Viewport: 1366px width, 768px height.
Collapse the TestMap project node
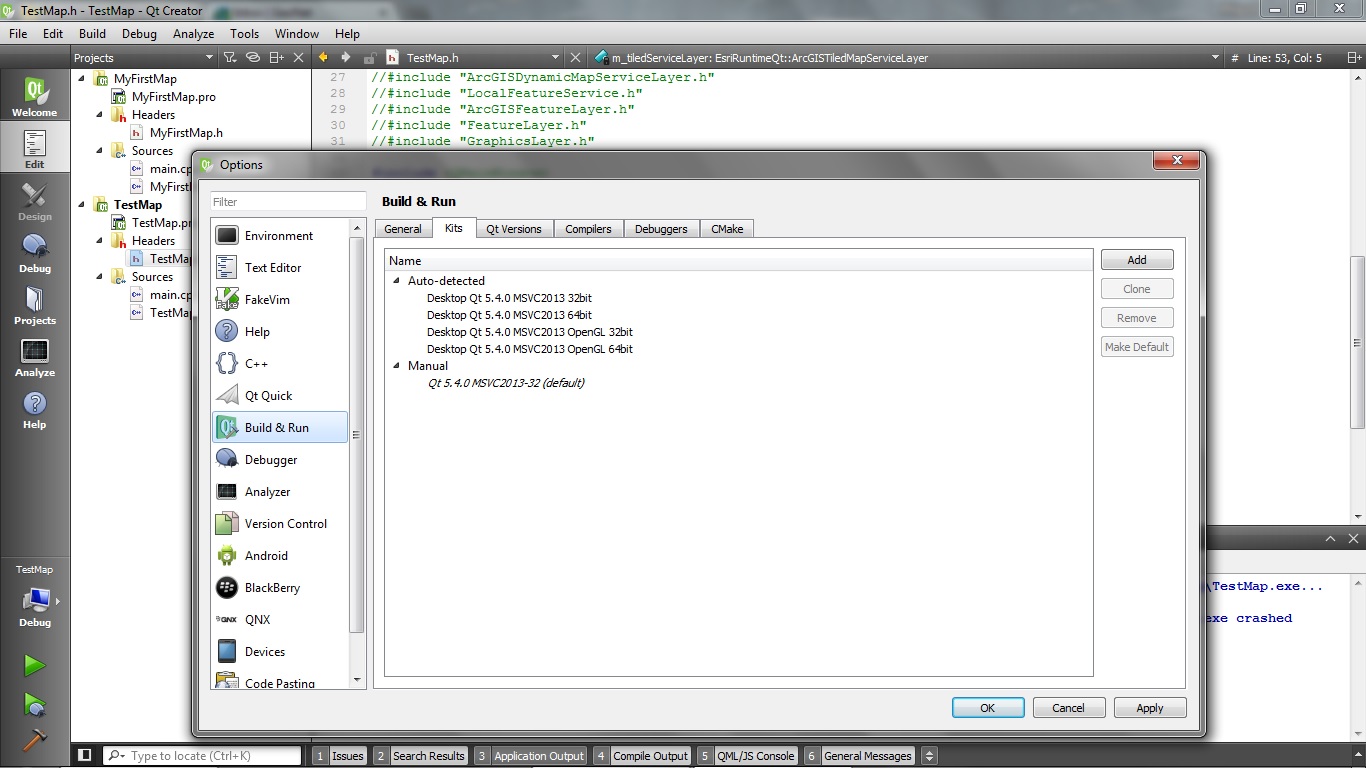(81, 205)
